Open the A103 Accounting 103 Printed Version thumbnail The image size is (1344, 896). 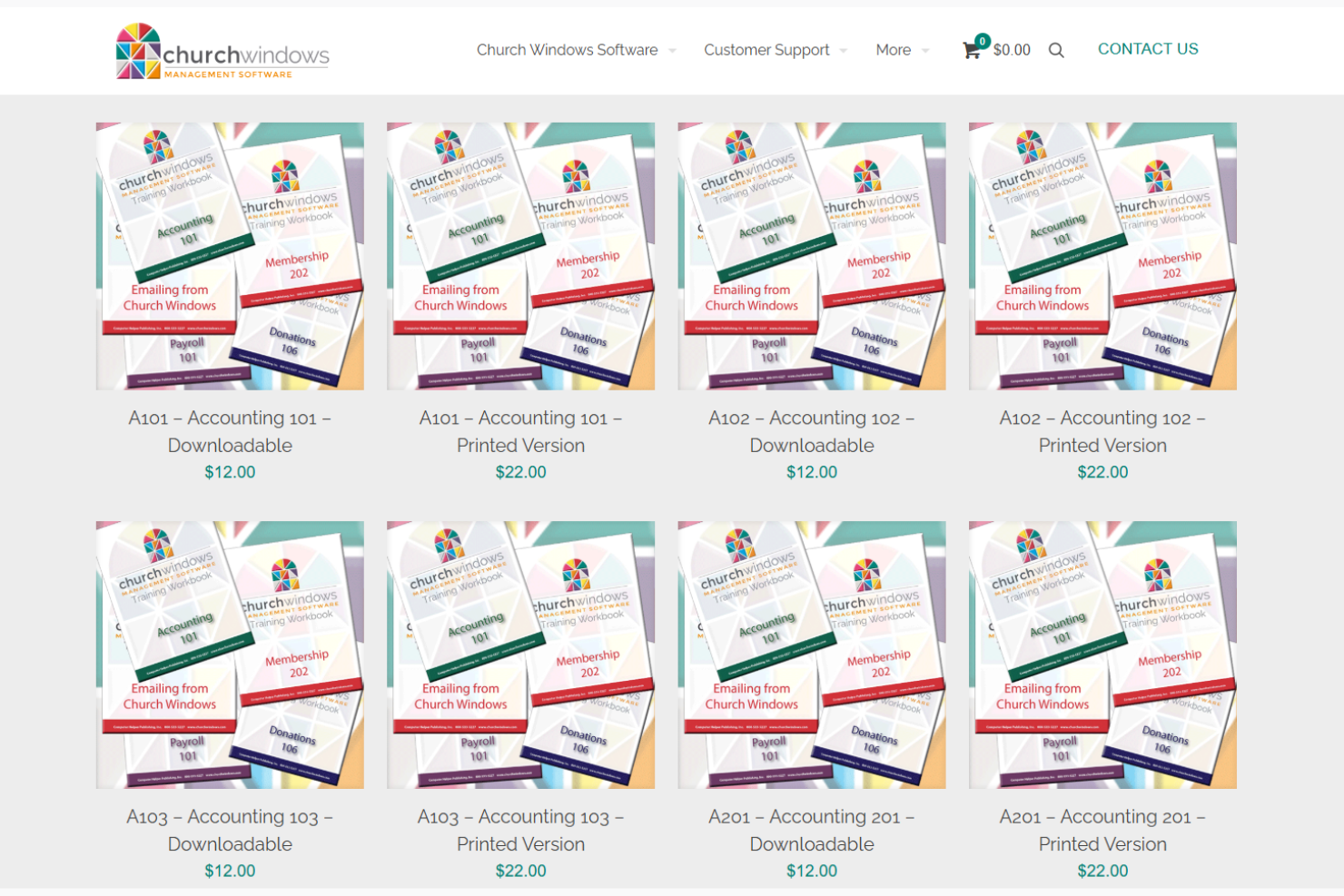521,655
